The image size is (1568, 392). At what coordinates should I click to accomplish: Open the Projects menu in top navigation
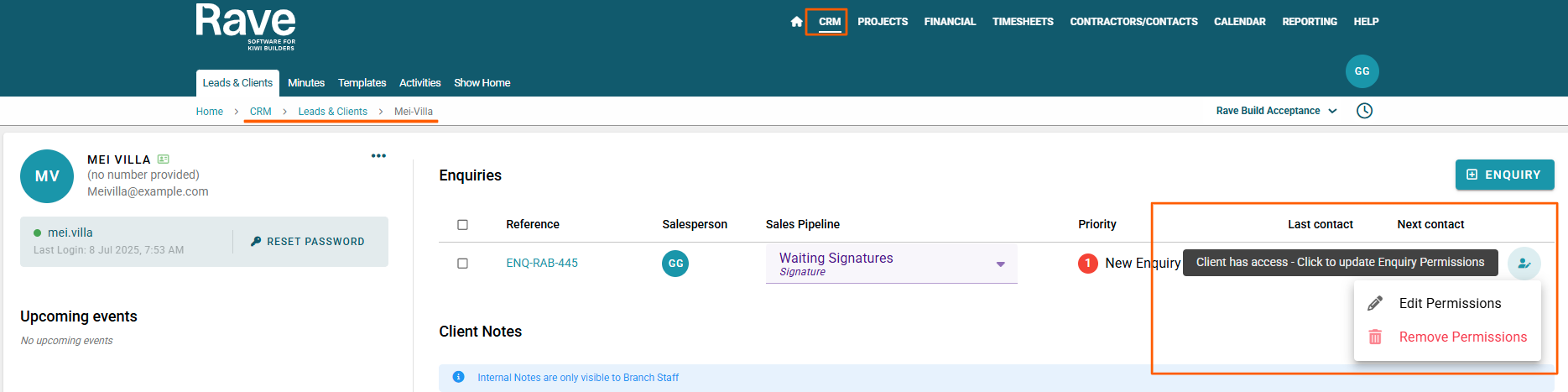883,22
